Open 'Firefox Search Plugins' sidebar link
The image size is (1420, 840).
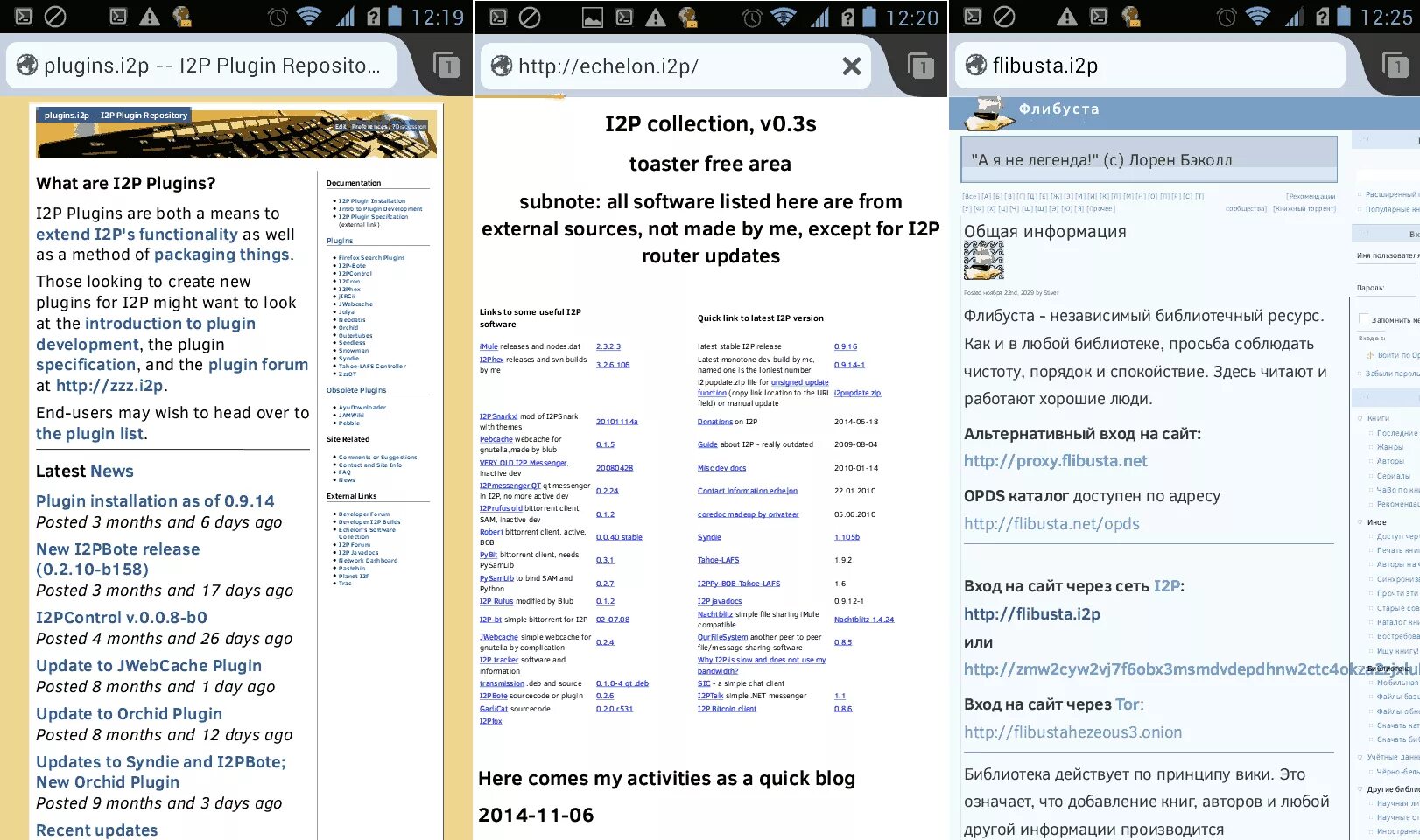point(372,258)
